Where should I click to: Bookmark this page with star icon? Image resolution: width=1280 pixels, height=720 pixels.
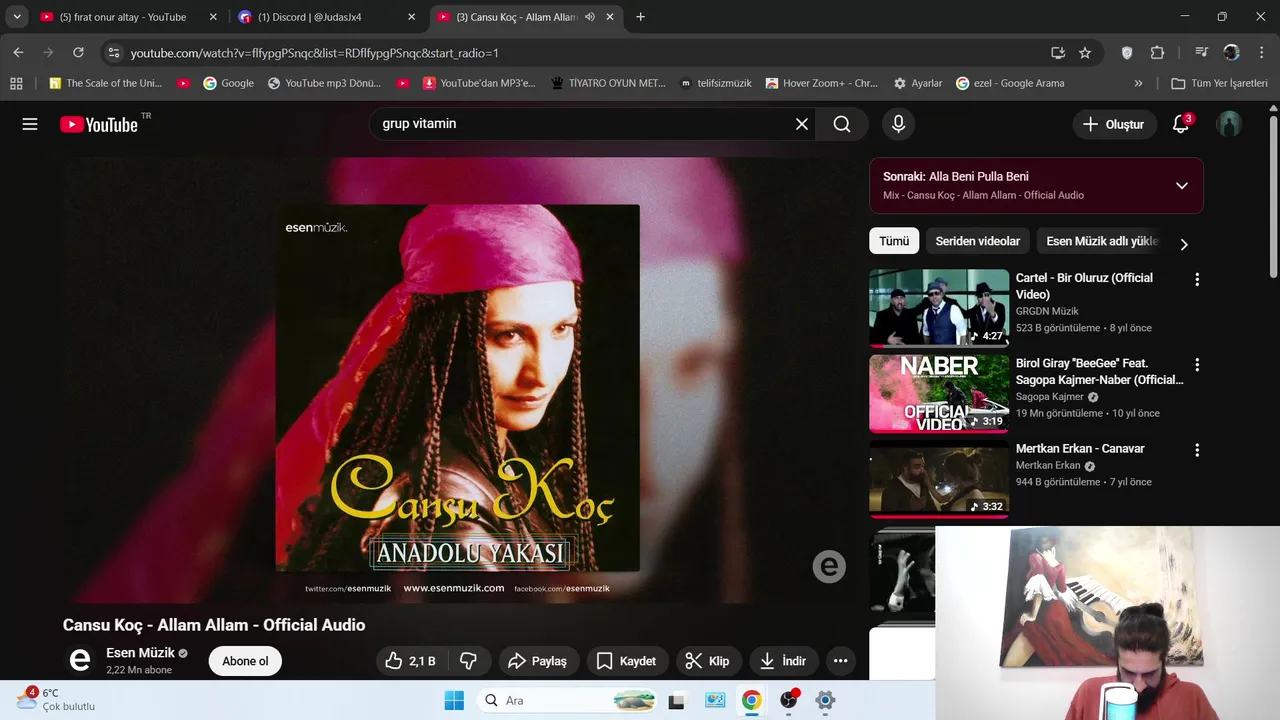pyautogui.click(x=1085, y=53)
